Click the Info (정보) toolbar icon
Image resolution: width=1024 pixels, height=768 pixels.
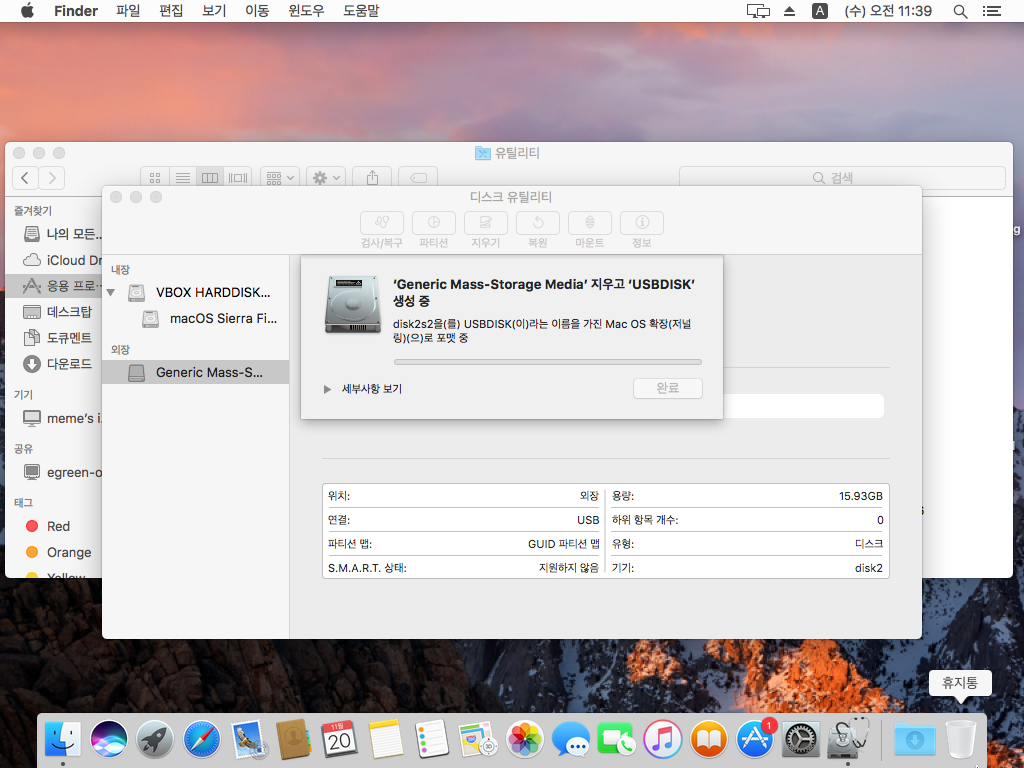[x=642, y=223]
